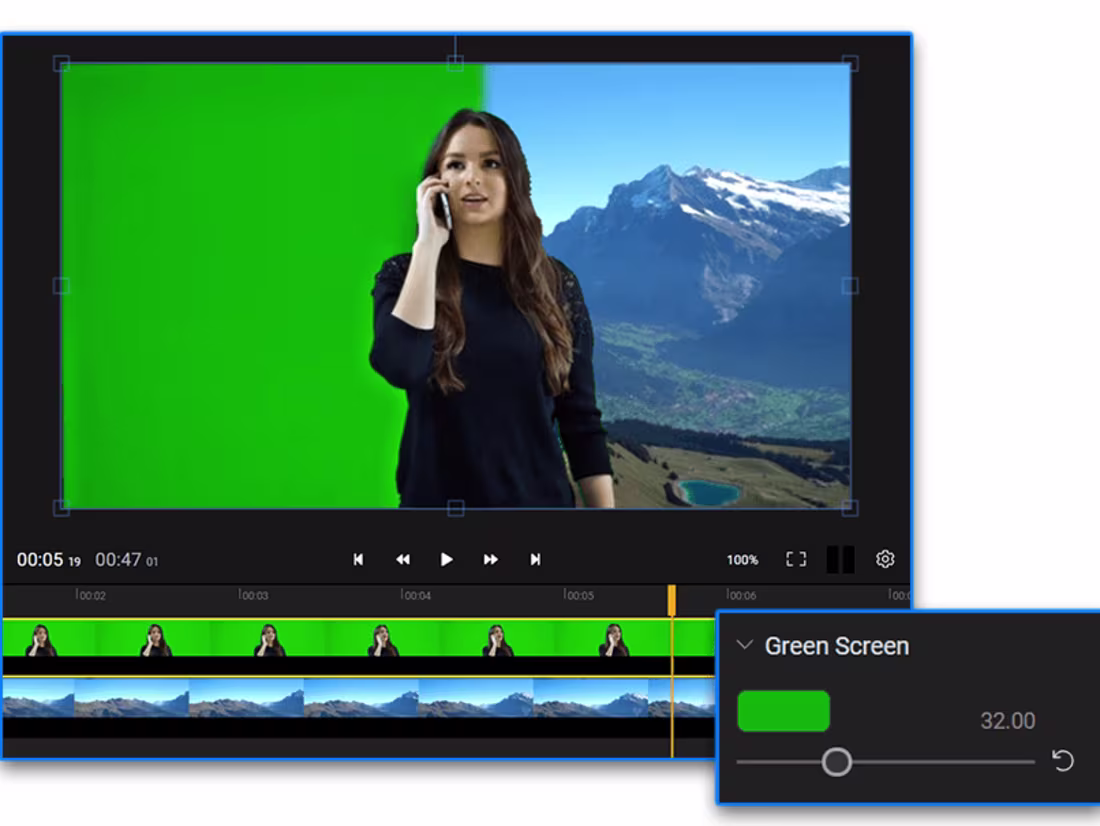Click the tolerance slider handle

(838, 762)
